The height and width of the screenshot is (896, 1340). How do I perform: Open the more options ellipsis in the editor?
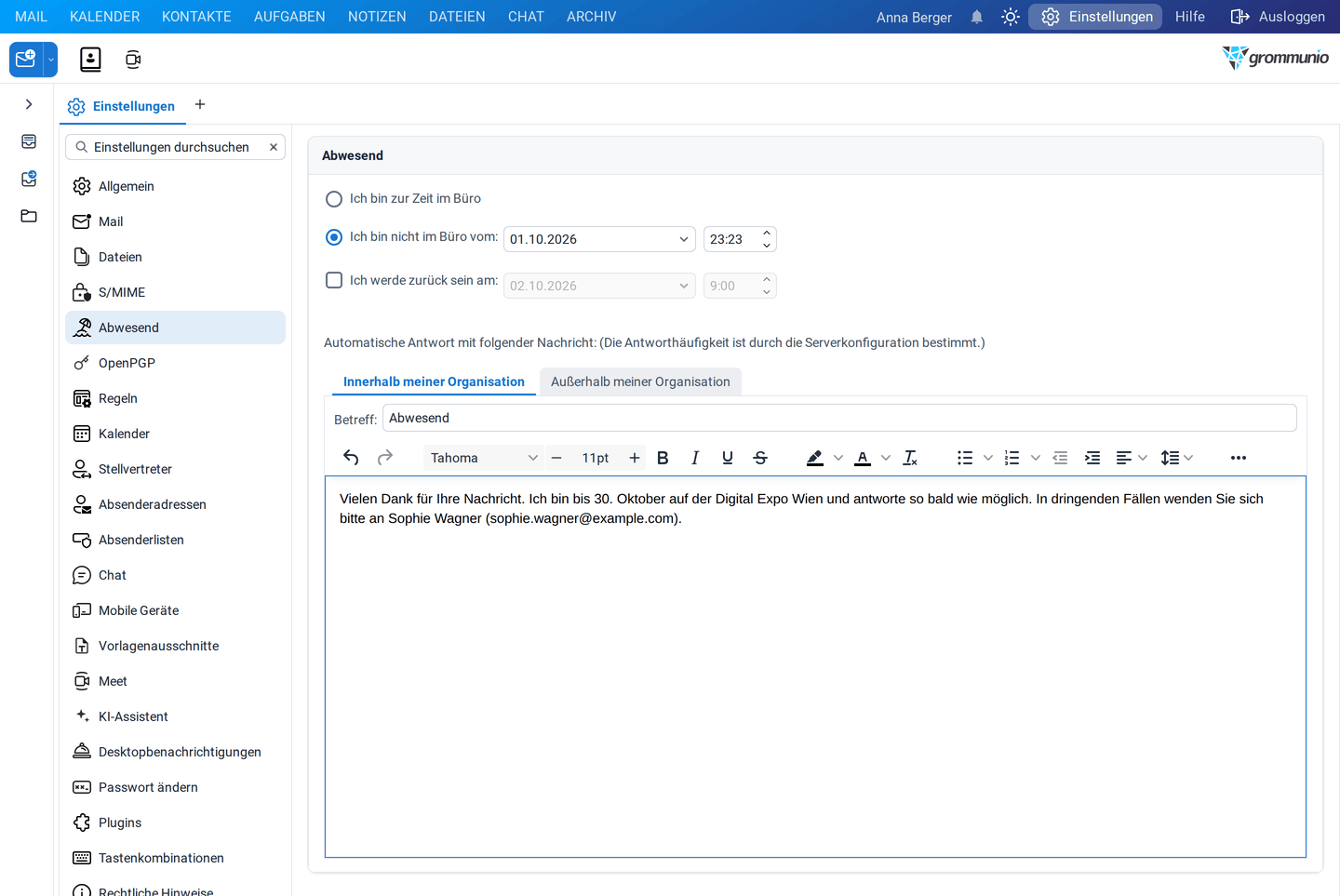coord(1239,458)
